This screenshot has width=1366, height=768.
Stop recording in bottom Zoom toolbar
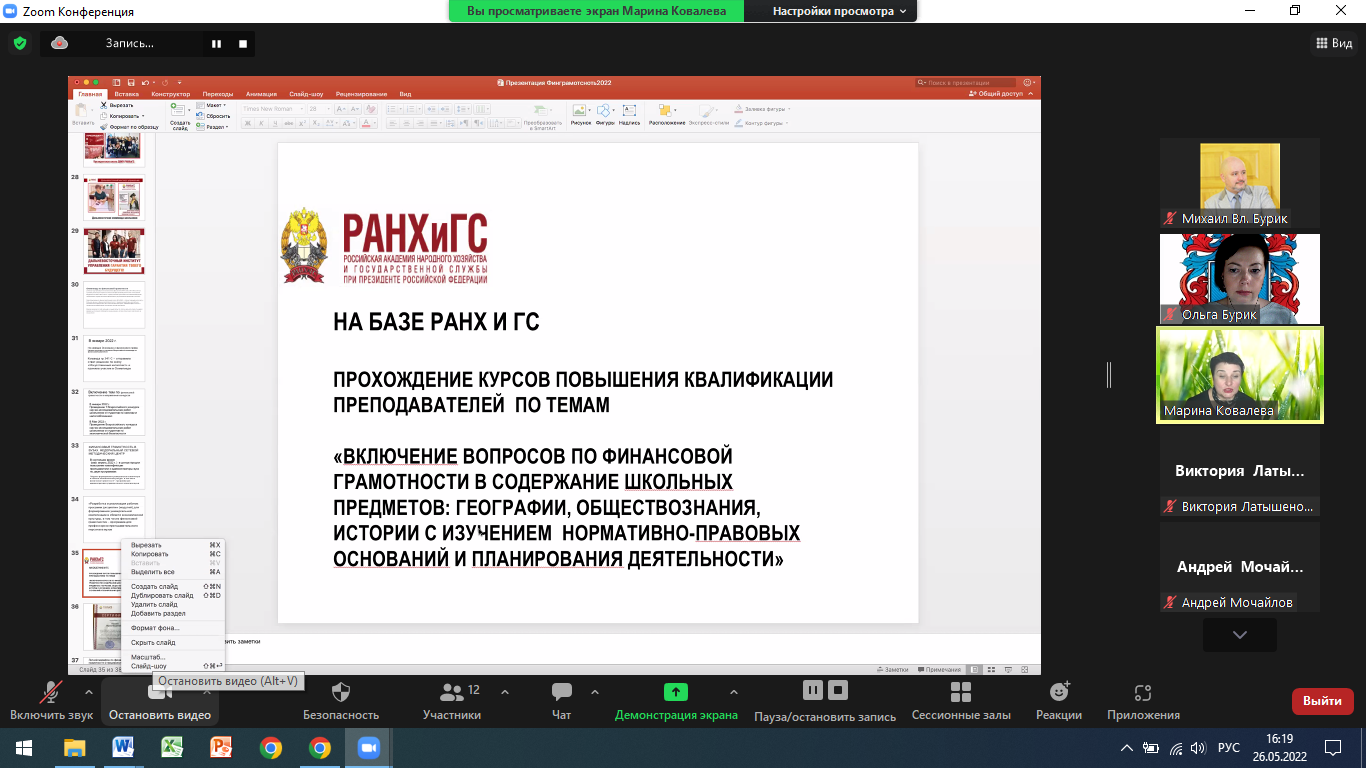(x=839, y=690)
